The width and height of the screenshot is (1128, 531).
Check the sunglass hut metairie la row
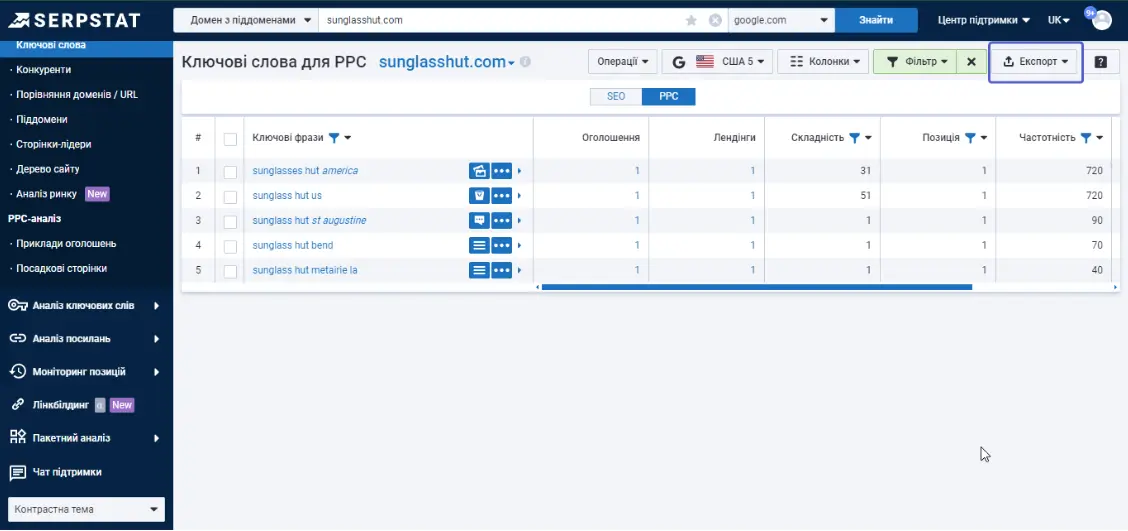230,271
